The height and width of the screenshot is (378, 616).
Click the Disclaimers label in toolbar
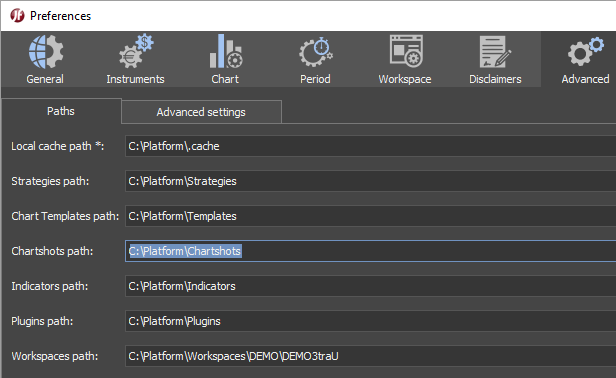(495, 79)
